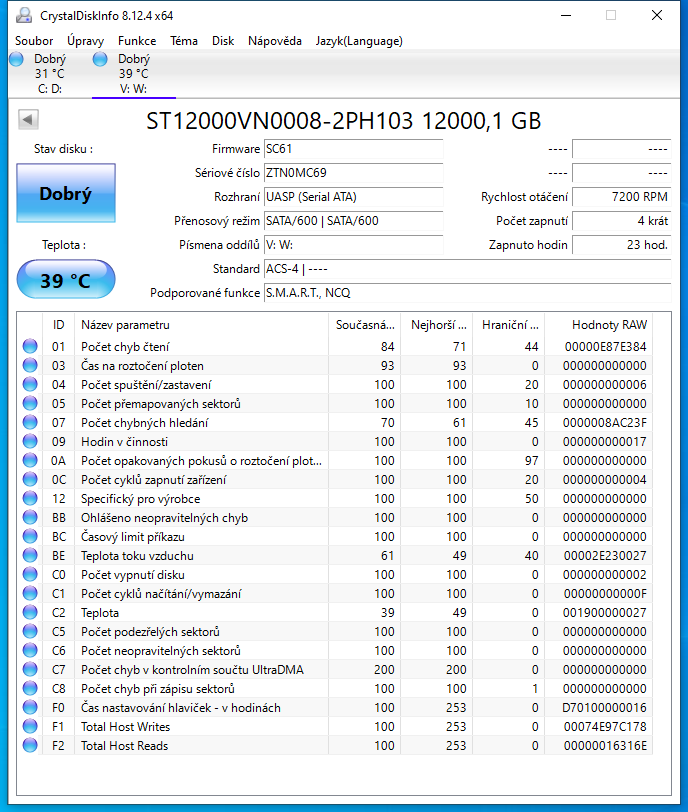Viewport: 688px width, 812px height.
Task: Open the Soubor menu
Action: (x=34, y=41)
